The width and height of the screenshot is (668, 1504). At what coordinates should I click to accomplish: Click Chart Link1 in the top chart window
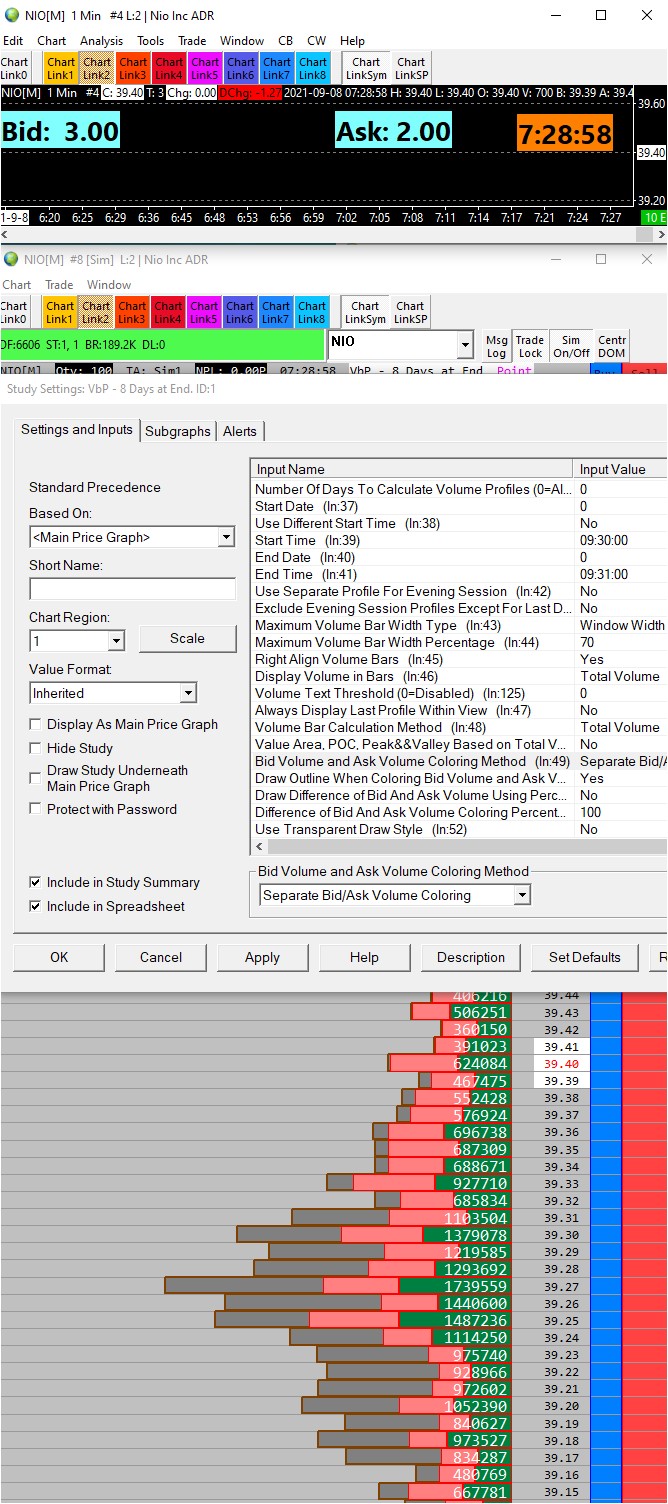pos(60,68)
